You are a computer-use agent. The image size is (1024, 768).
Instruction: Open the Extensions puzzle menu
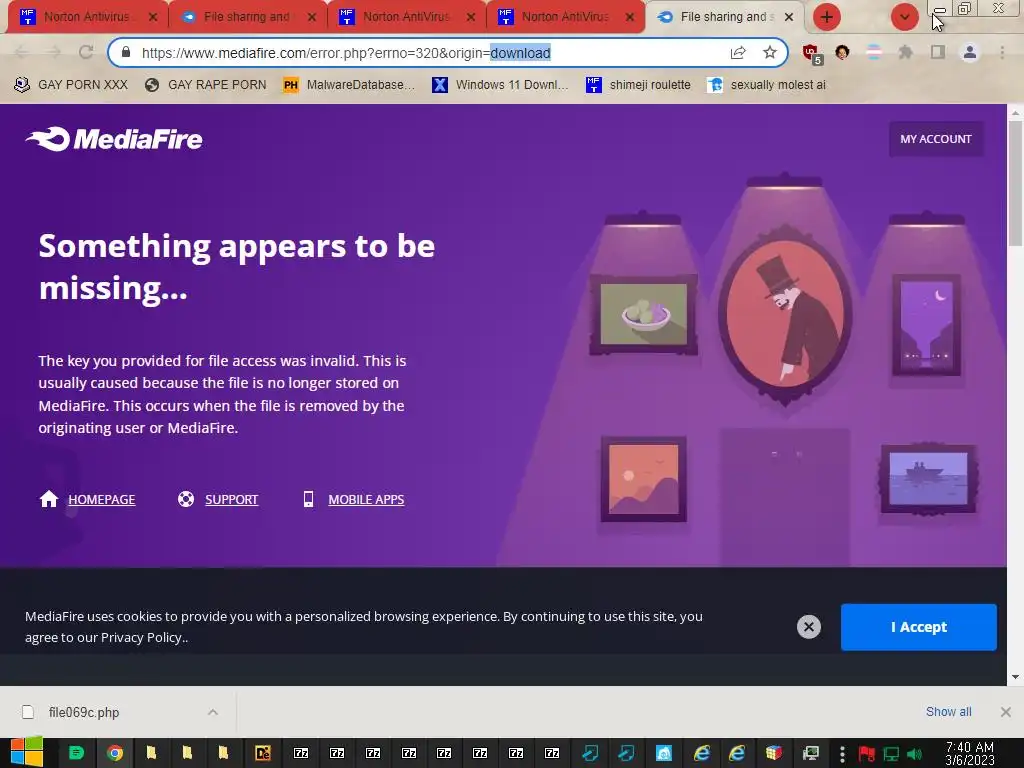click(905, 52)
